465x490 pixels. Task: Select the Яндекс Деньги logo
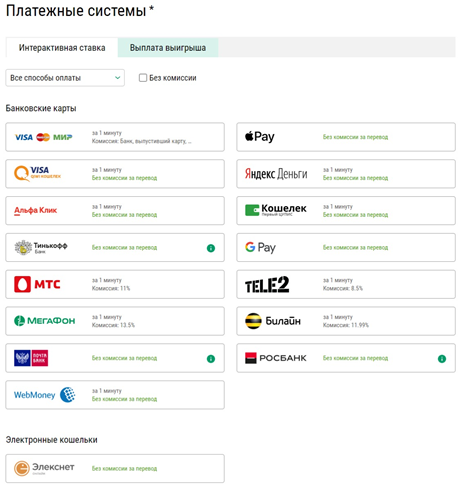coord(276,174)
